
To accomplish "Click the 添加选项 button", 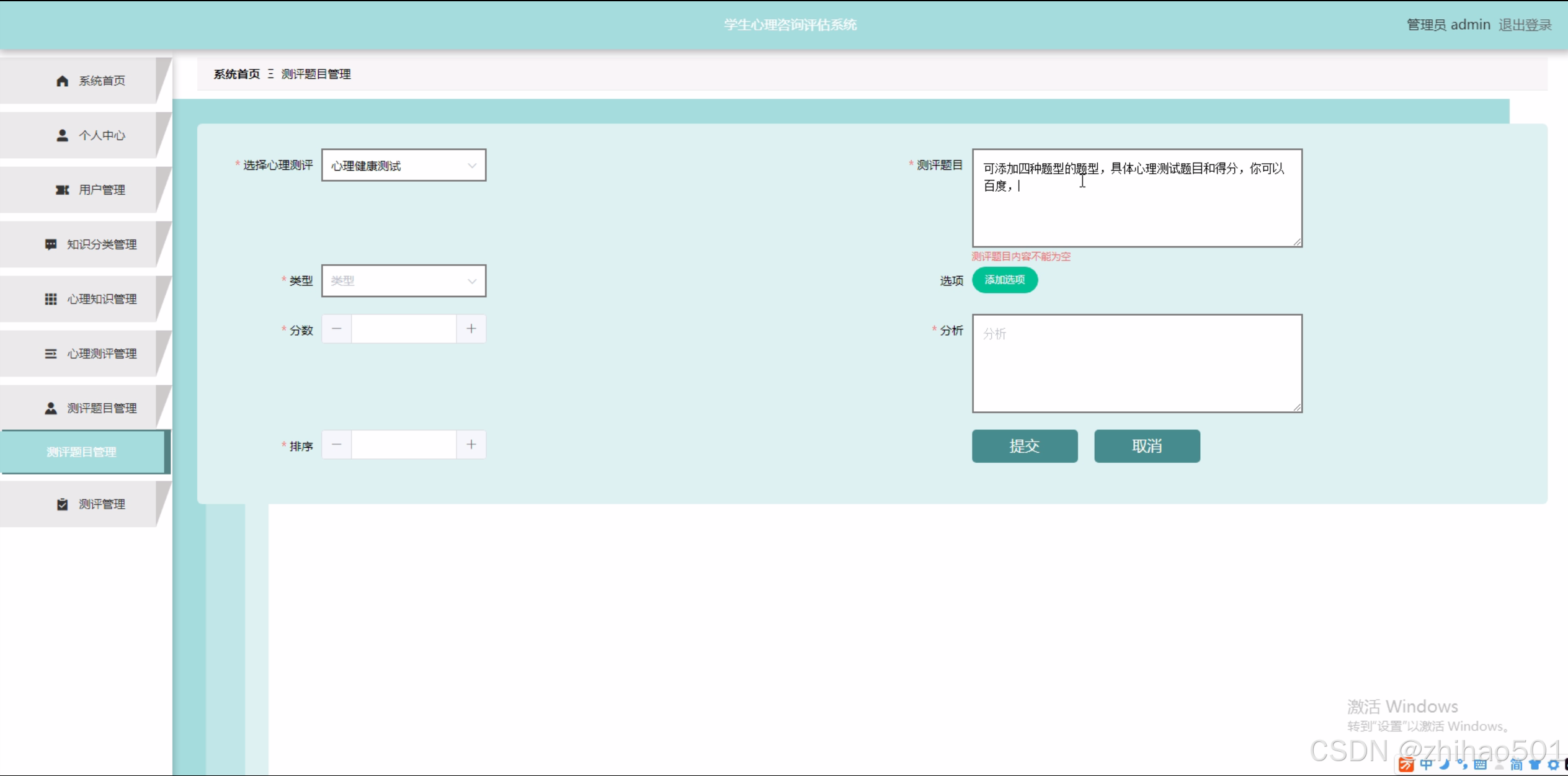I will (x=1004, y=280).
